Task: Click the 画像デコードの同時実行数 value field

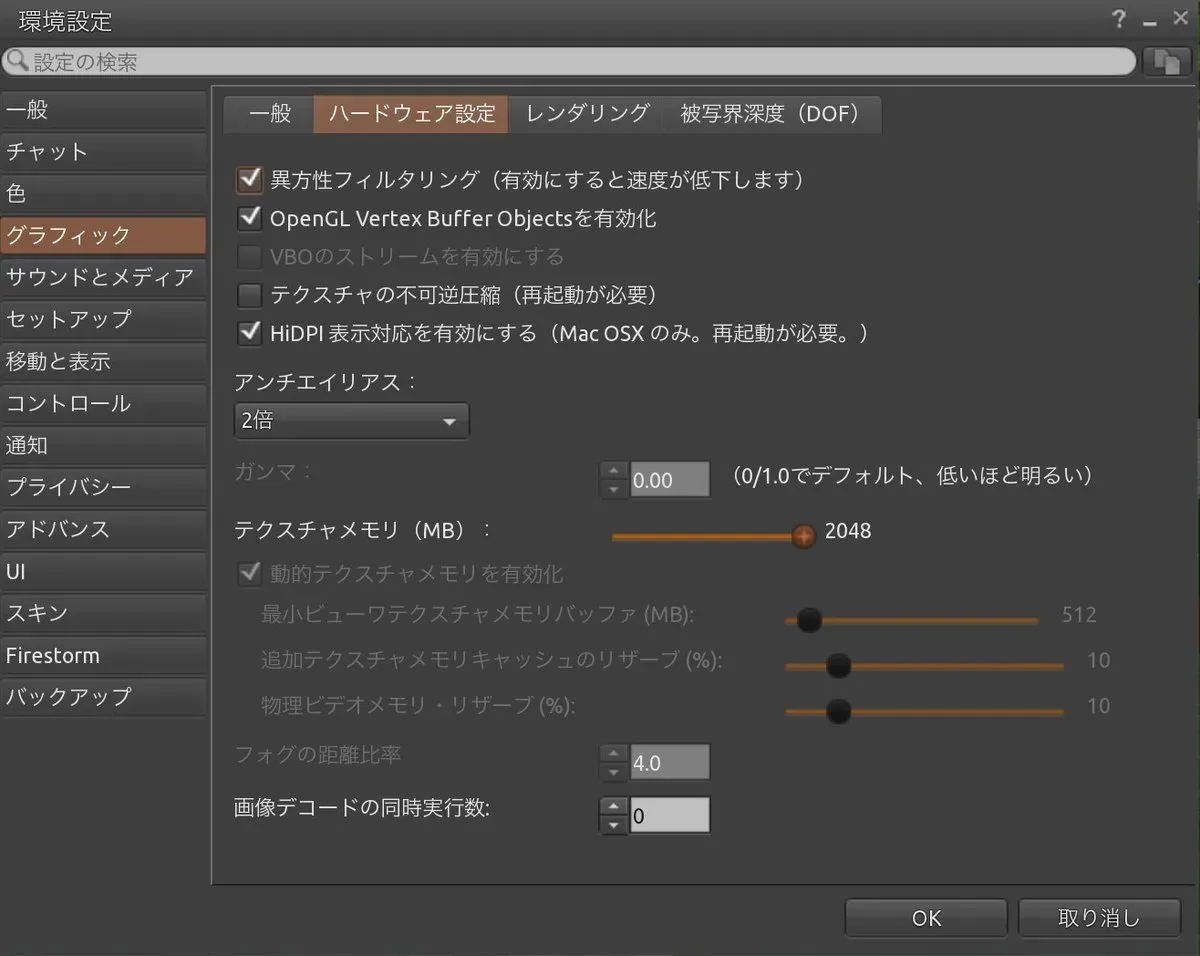Action: [669, 815]
